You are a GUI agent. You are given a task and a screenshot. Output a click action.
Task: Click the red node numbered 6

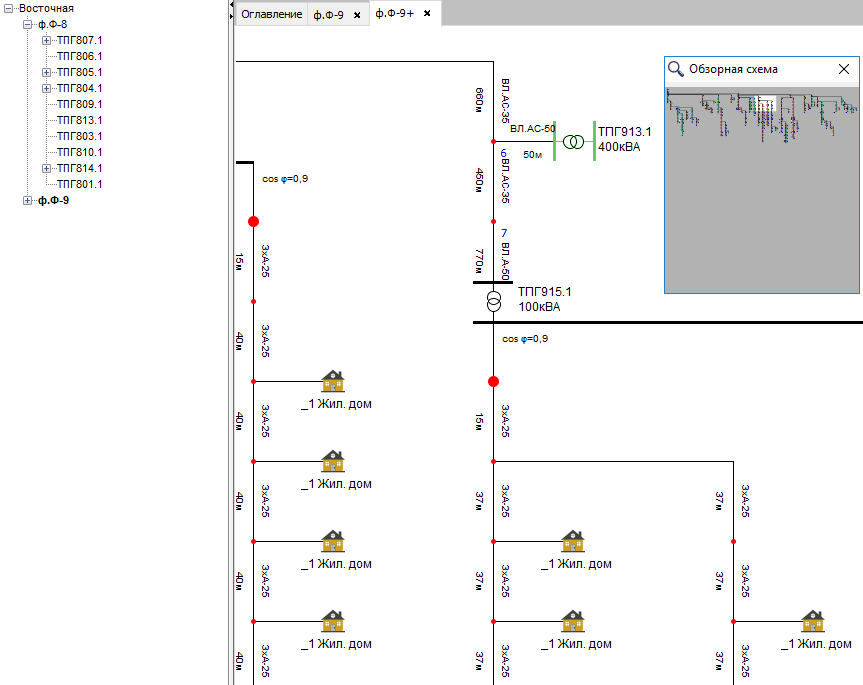(x=494, y=142)
